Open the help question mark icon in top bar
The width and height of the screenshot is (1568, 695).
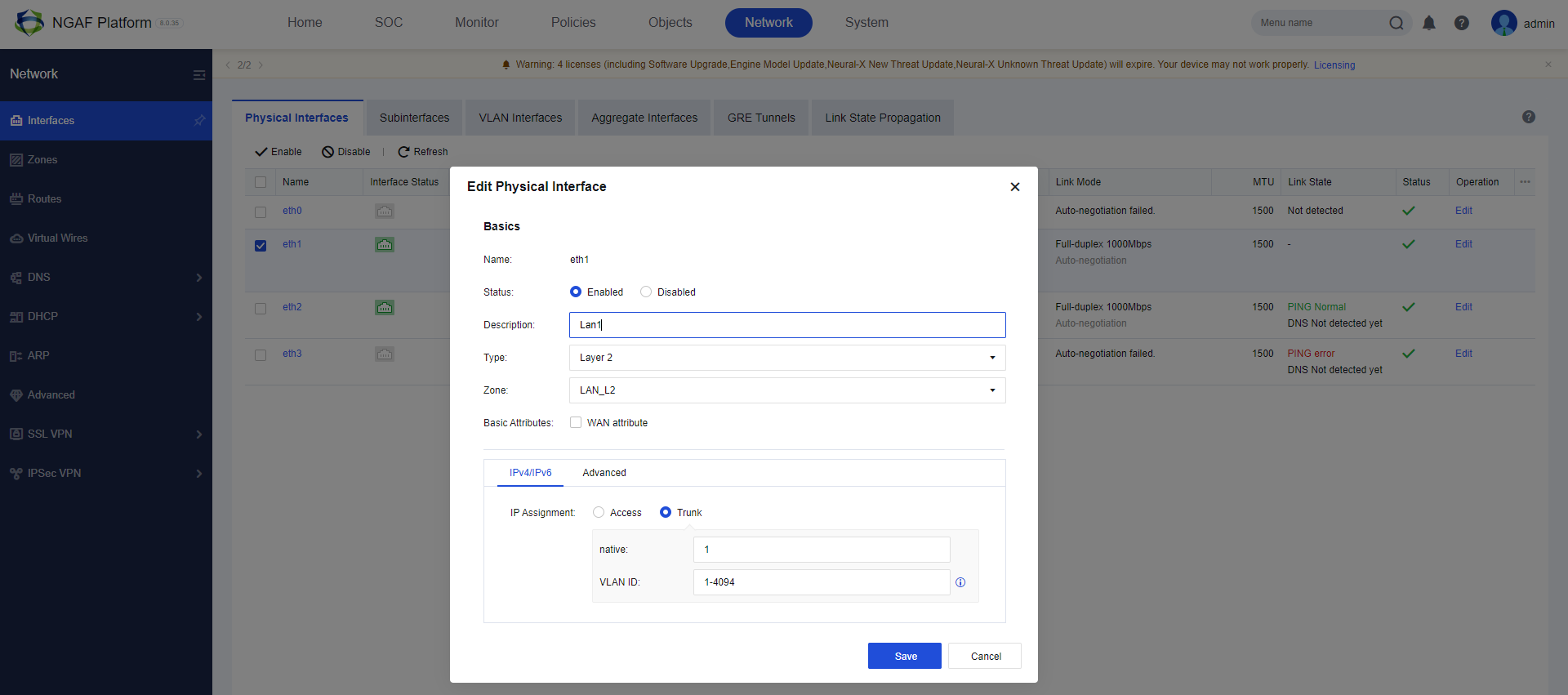(1462, 23)
